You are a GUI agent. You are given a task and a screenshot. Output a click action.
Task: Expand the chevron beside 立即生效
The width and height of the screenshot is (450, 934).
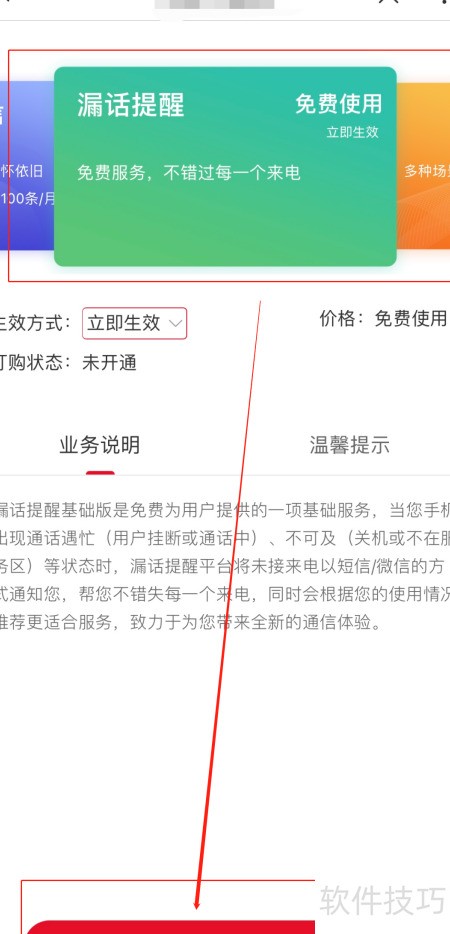click(x=175, y=323)
